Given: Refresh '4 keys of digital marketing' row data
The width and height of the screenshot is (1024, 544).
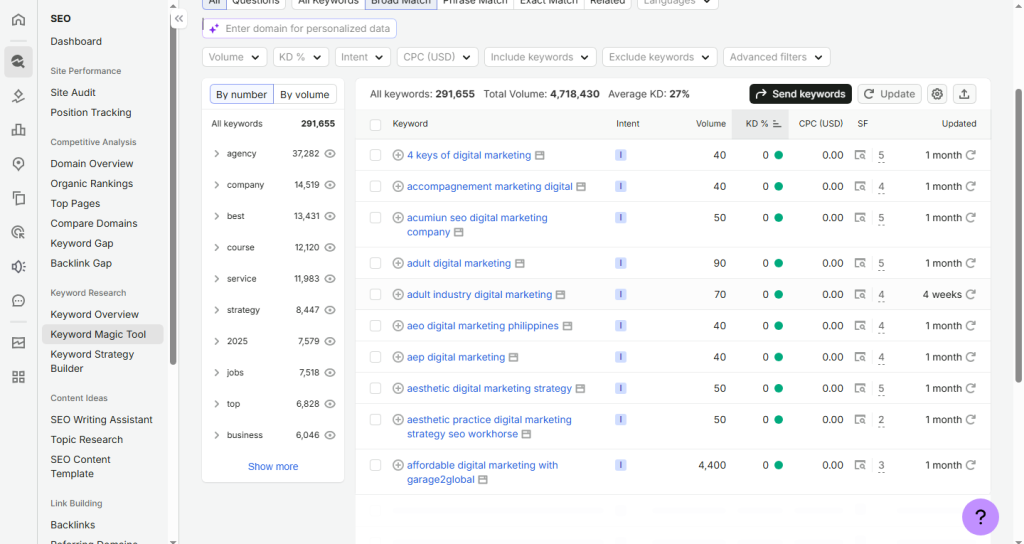Looking at the screenshot, I should 971,155.
